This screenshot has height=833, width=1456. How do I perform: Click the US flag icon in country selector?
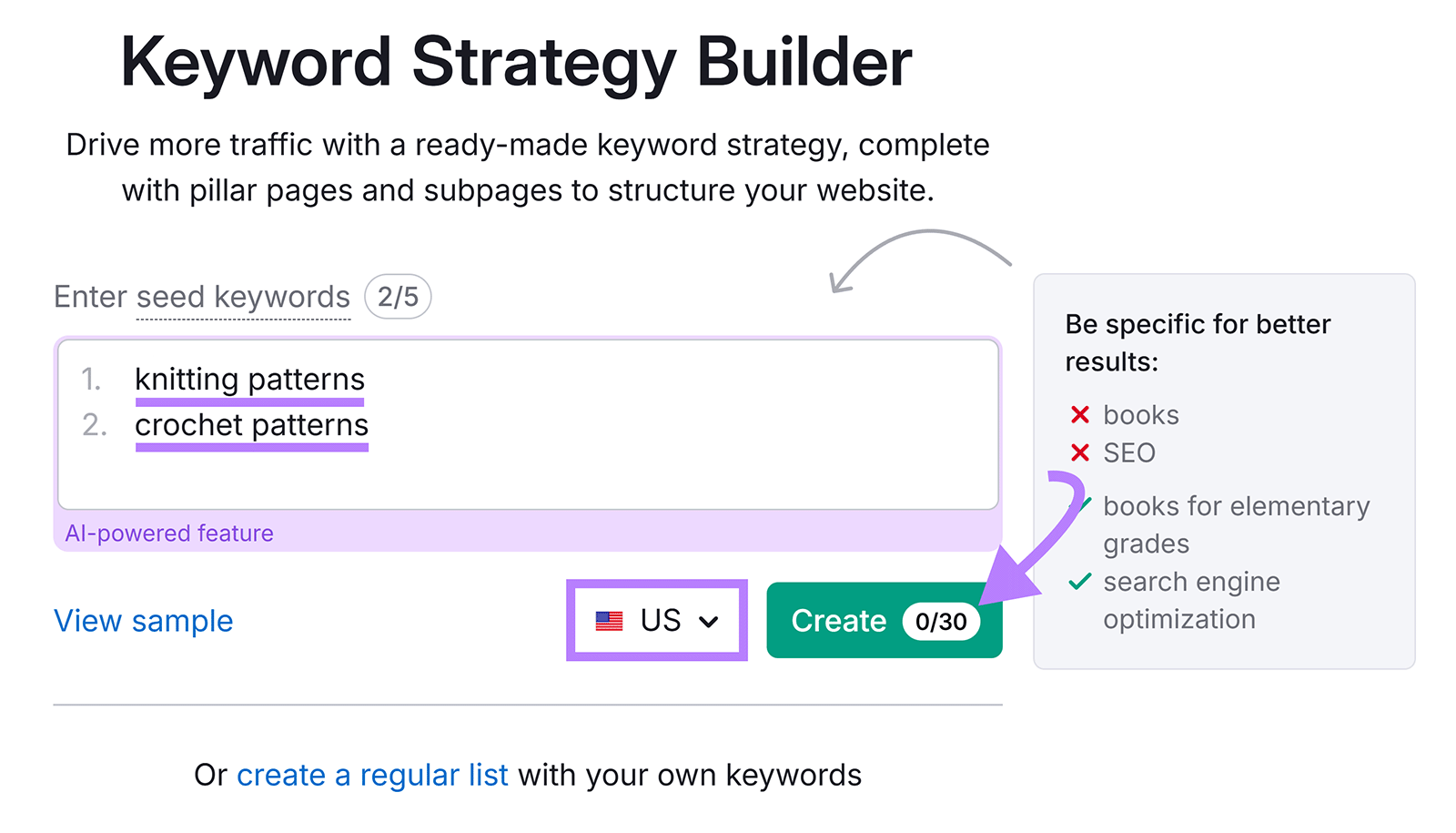click(x=608, y=621)
